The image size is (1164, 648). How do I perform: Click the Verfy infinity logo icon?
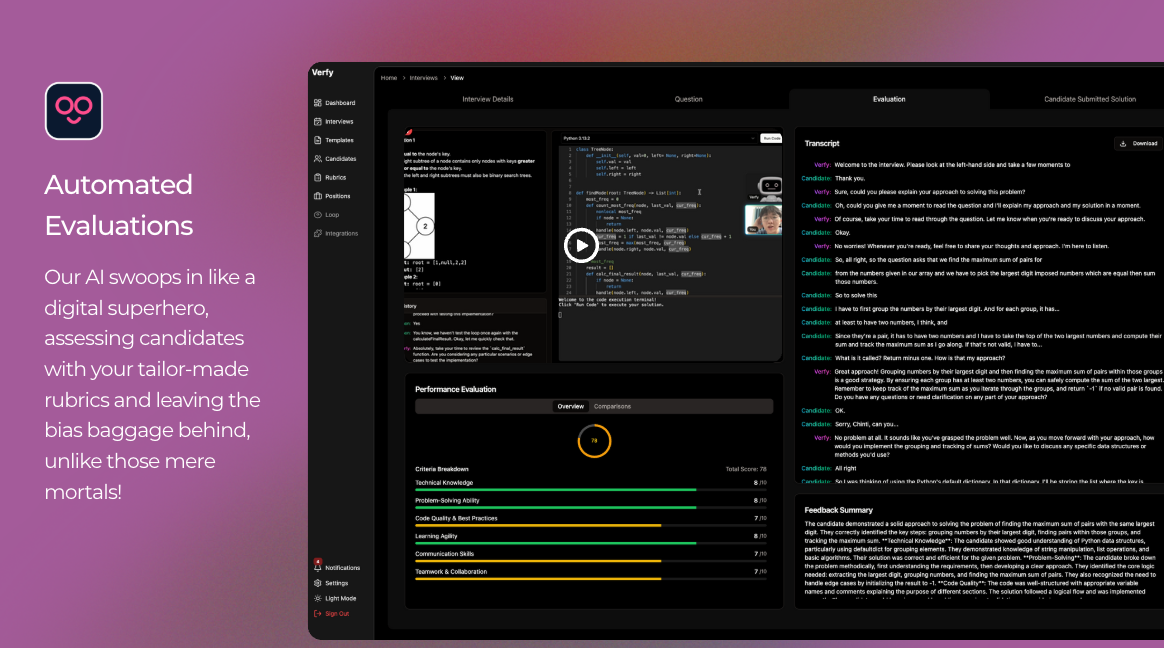[x=73, y=111]
